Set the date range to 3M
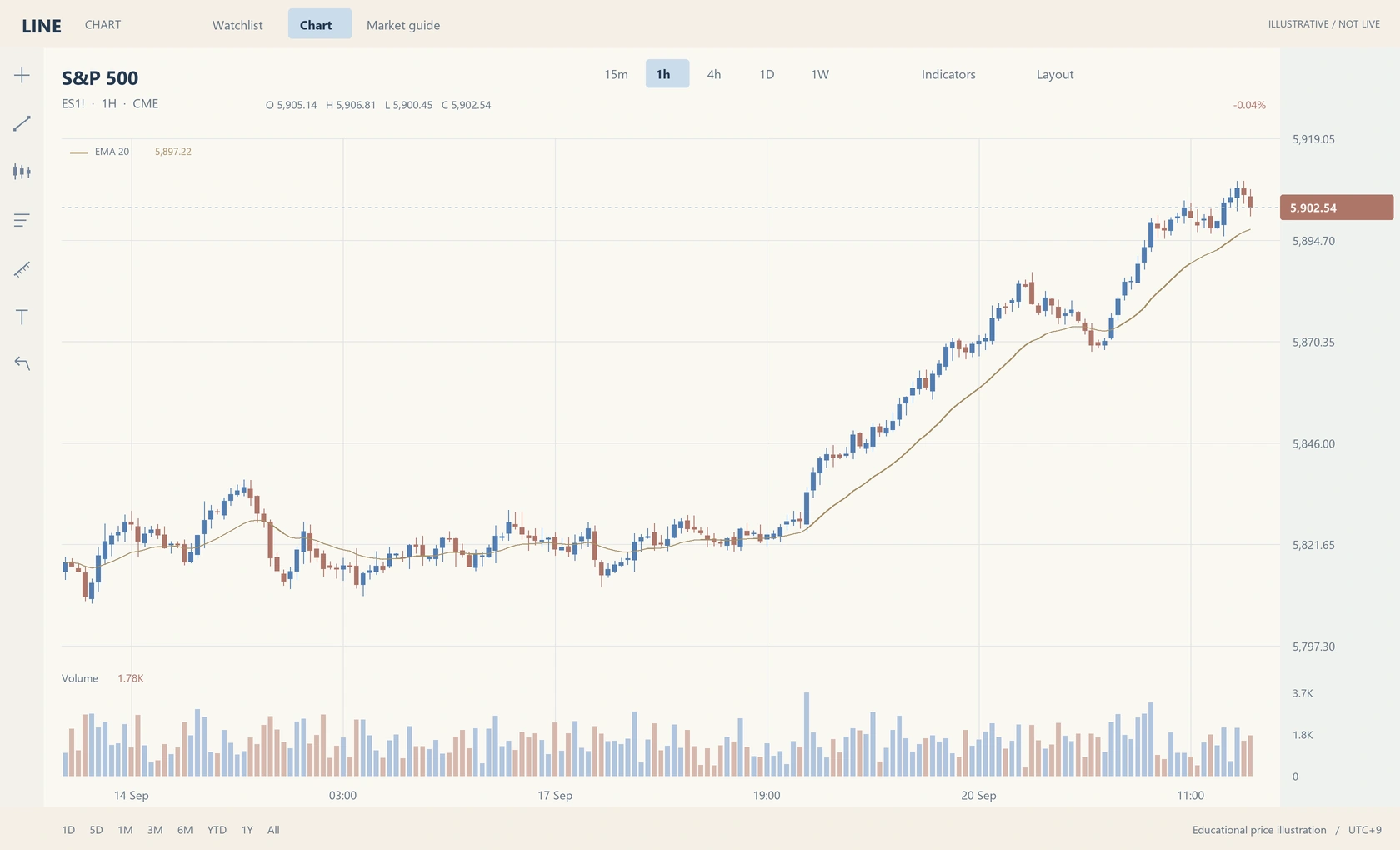The width and height of the screenshot is (1400, 850). coord(155,830)
